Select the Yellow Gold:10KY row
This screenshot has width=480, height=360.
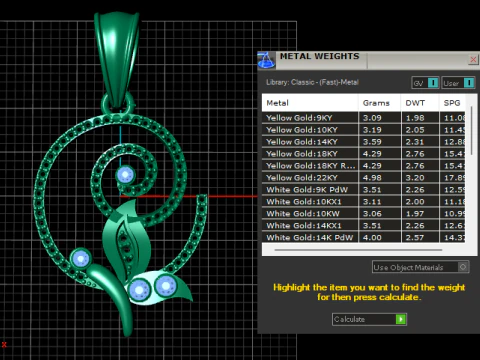[x=363, y=130]
